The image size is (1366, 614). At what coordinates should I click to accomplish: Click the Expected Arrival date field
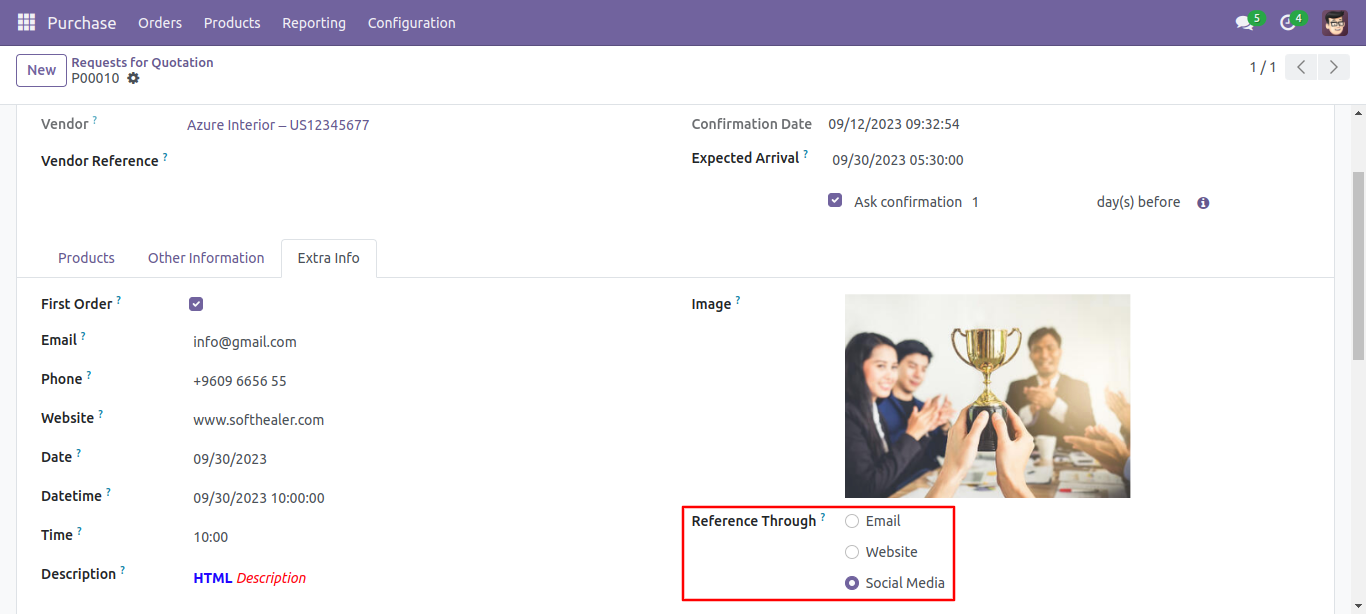898,160
